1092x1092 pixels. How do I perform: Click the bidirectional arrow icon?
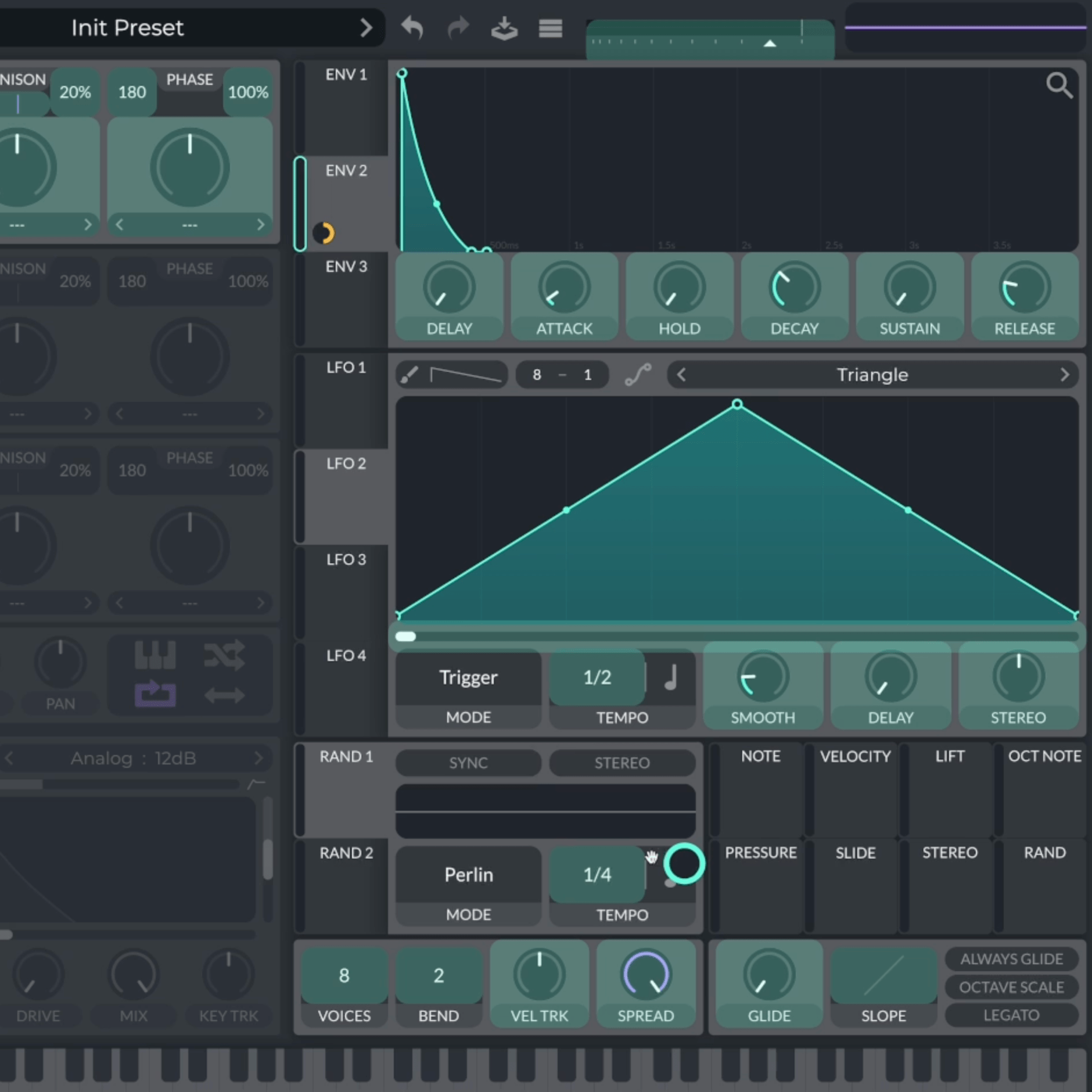224,695
